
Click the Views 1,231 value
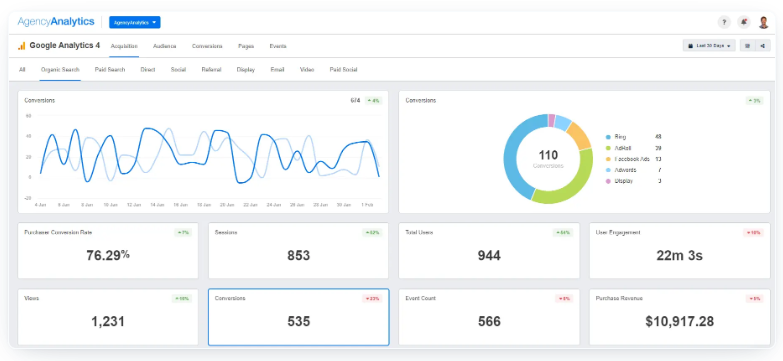pos(108,322)
